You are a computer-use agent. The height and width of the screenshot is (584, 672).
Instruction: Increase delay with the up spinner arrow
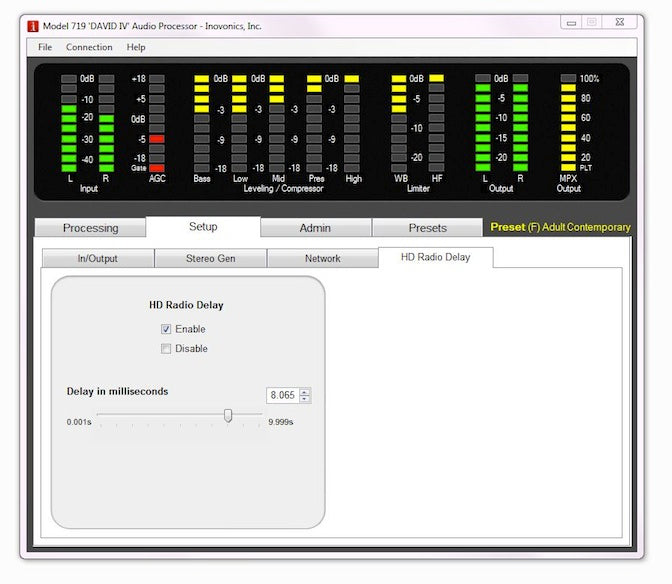pyautogui.click(x=305, y=392)
